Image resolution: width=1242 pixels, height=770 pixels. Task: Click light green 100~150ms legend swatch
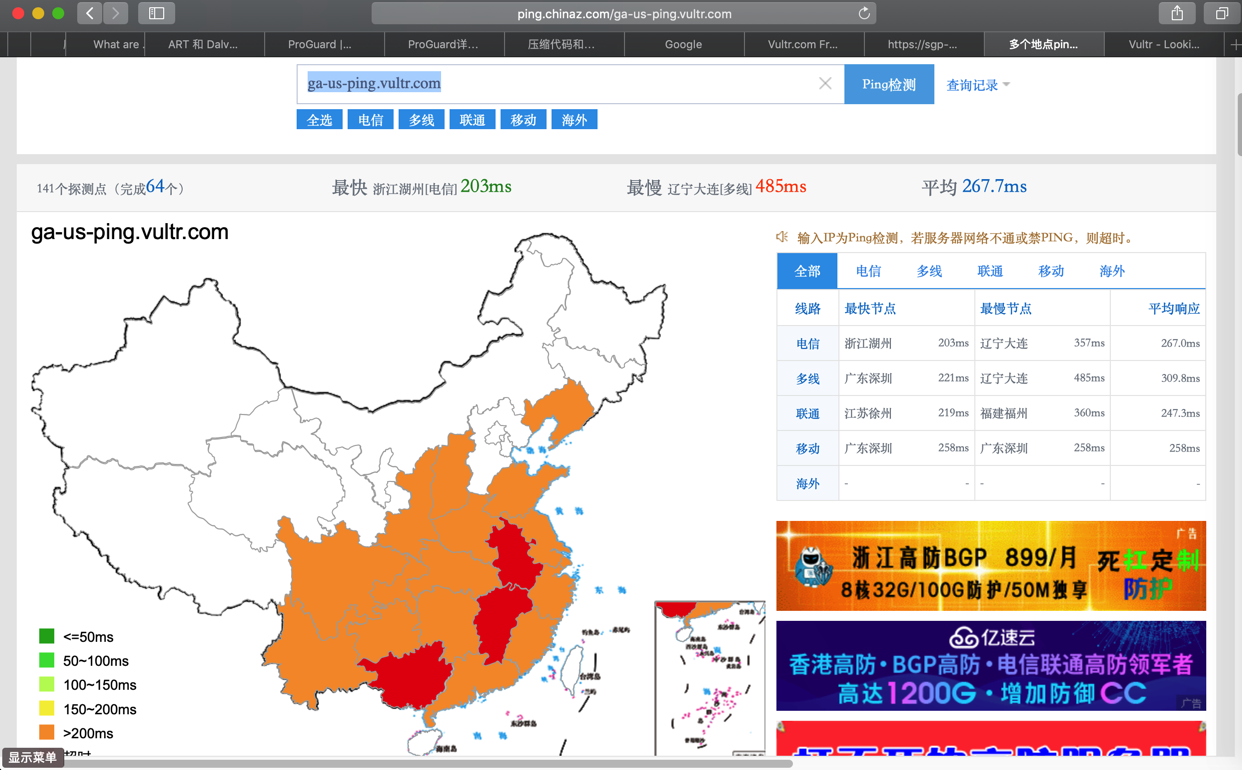[x=46, y=684]
